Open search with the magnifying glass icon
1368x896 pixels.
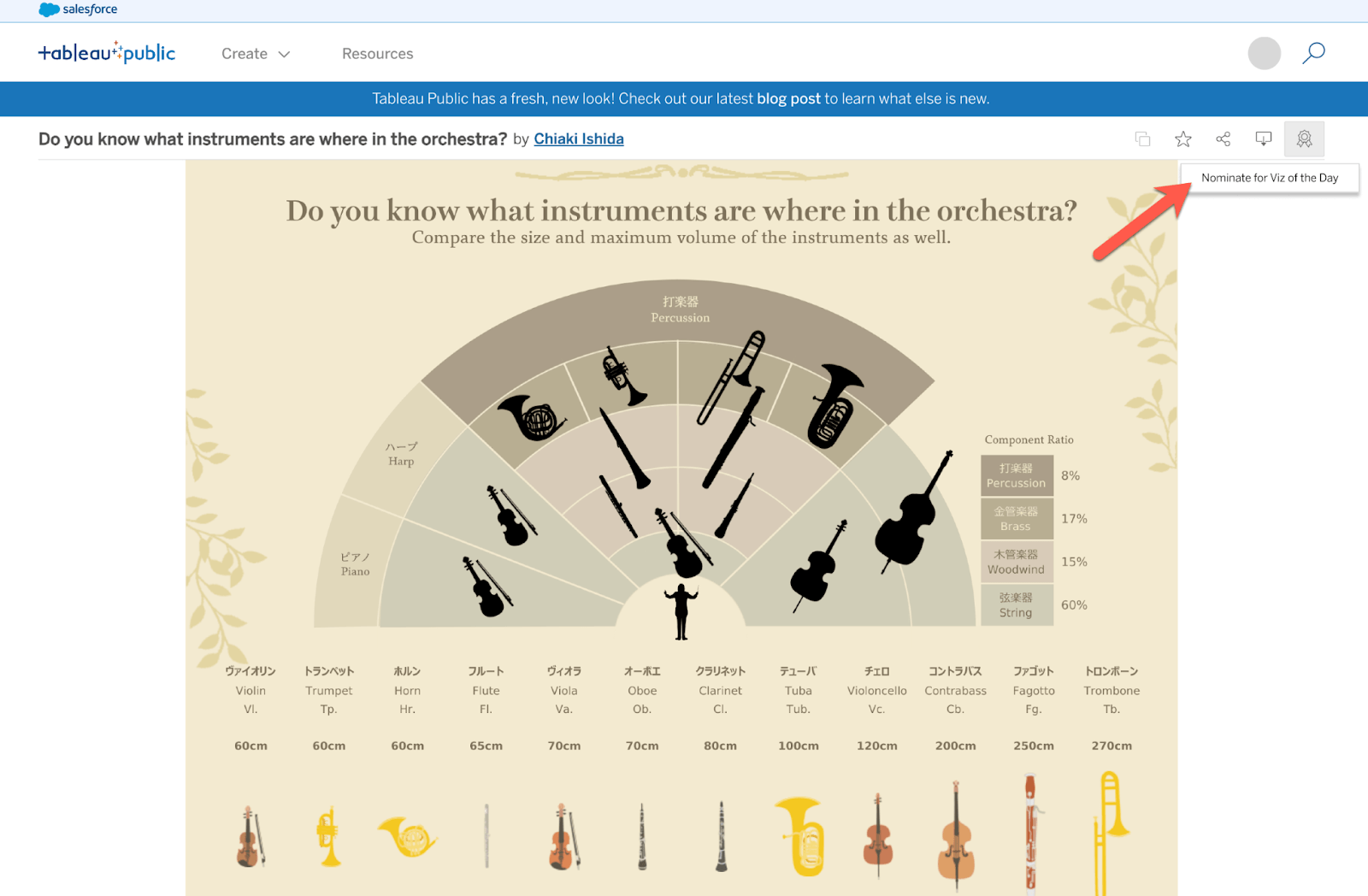[1313, 53]
